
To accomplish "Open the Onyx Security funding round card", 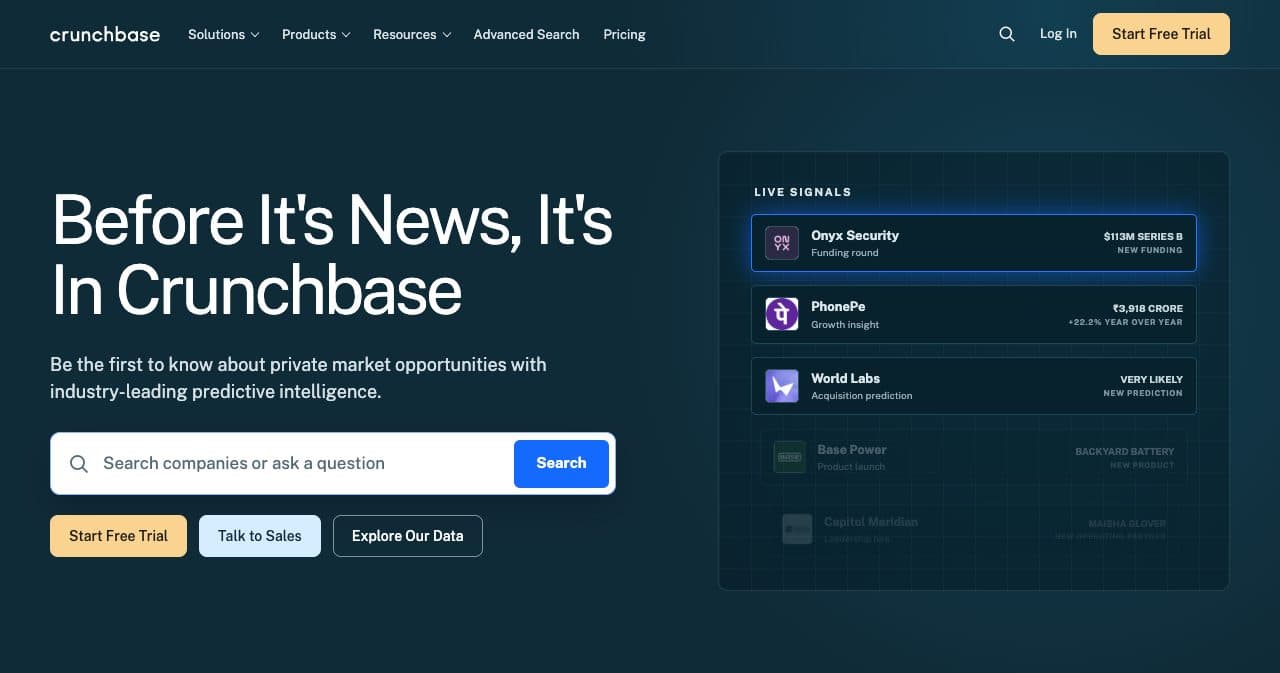I will click(973, 243).
